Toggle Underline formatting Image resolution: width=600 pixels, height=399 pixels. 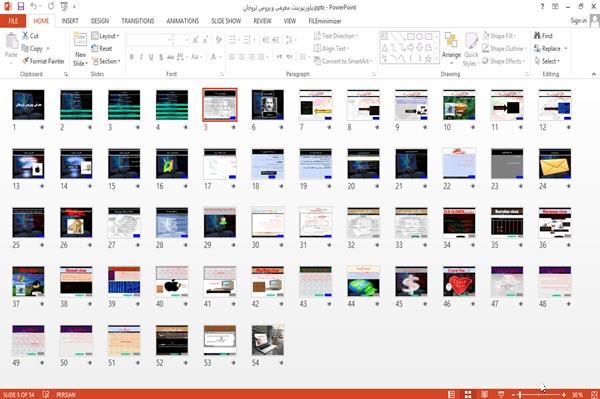[151, 57]
